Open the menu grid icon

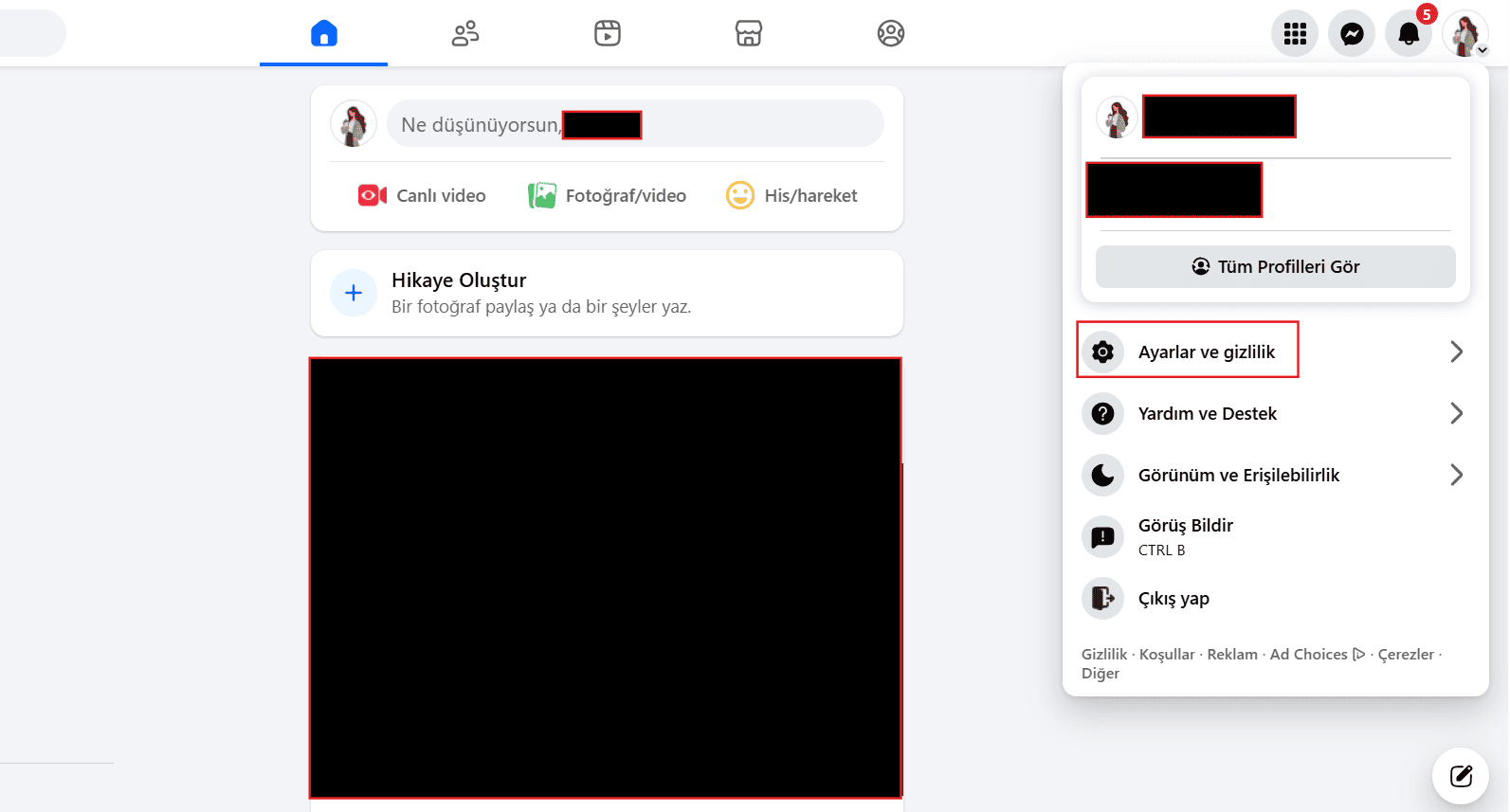tap(1295, 34)
